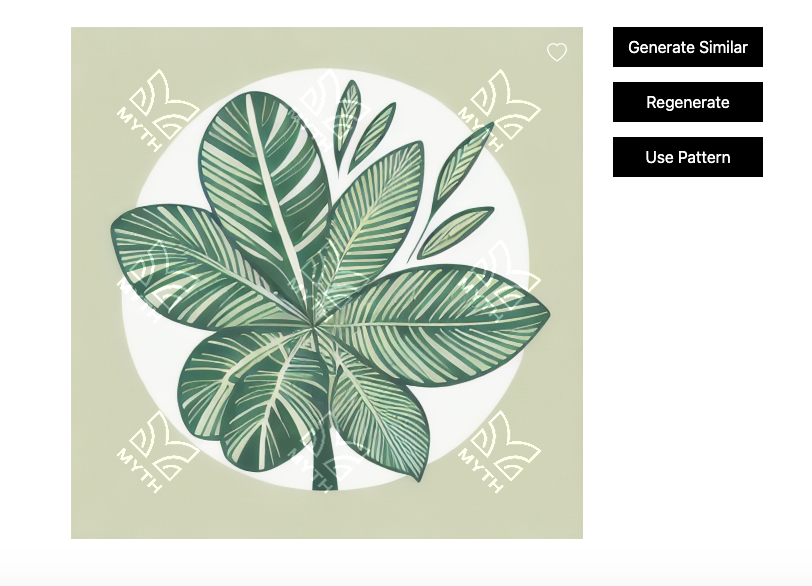Favorite the pattern with the heart icon

pyautogui.click(x=557, y=52)
